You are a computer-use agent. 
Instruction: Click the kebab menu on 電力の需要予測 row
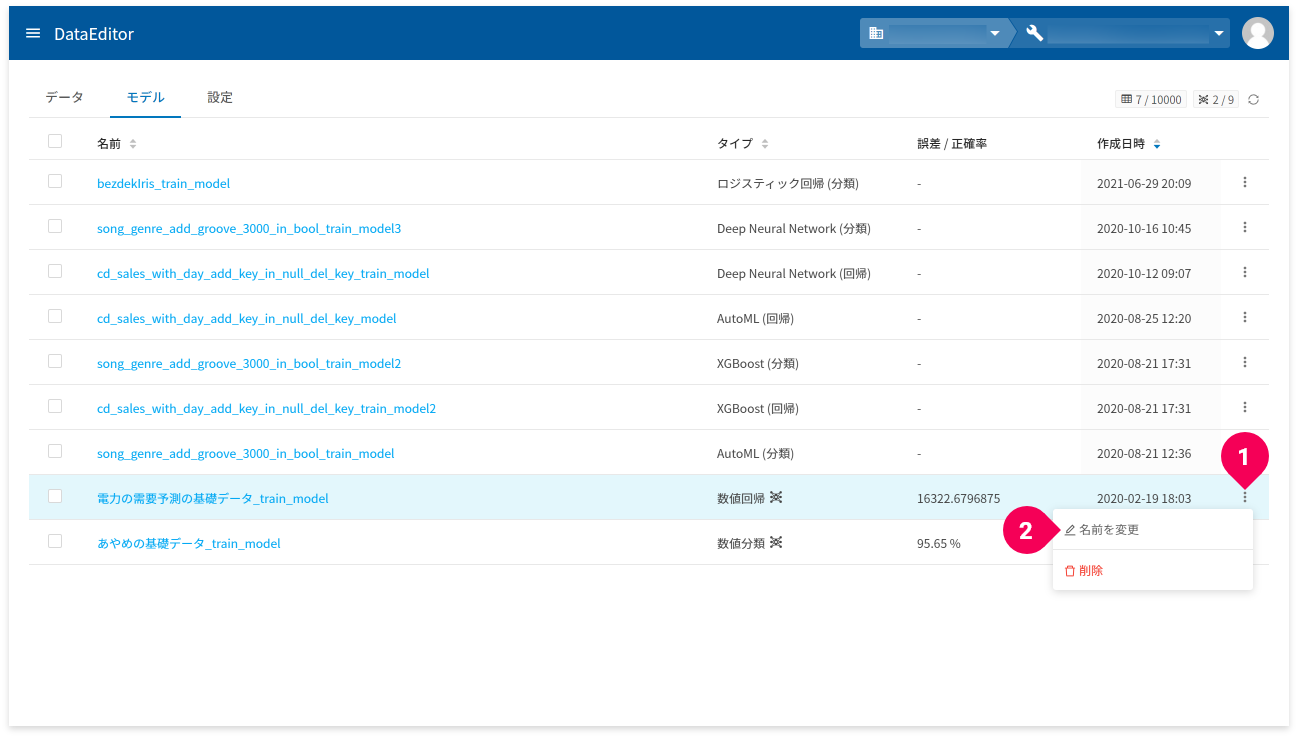[x=1245, y=497]
